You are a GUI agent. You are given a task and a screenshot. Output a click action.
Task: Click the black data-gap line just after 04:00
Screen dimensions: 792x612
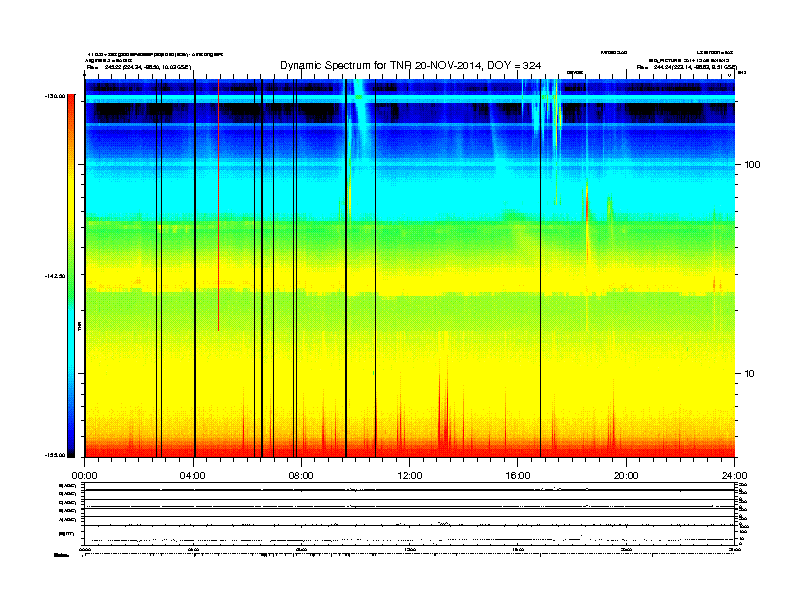tap(194, 268)
